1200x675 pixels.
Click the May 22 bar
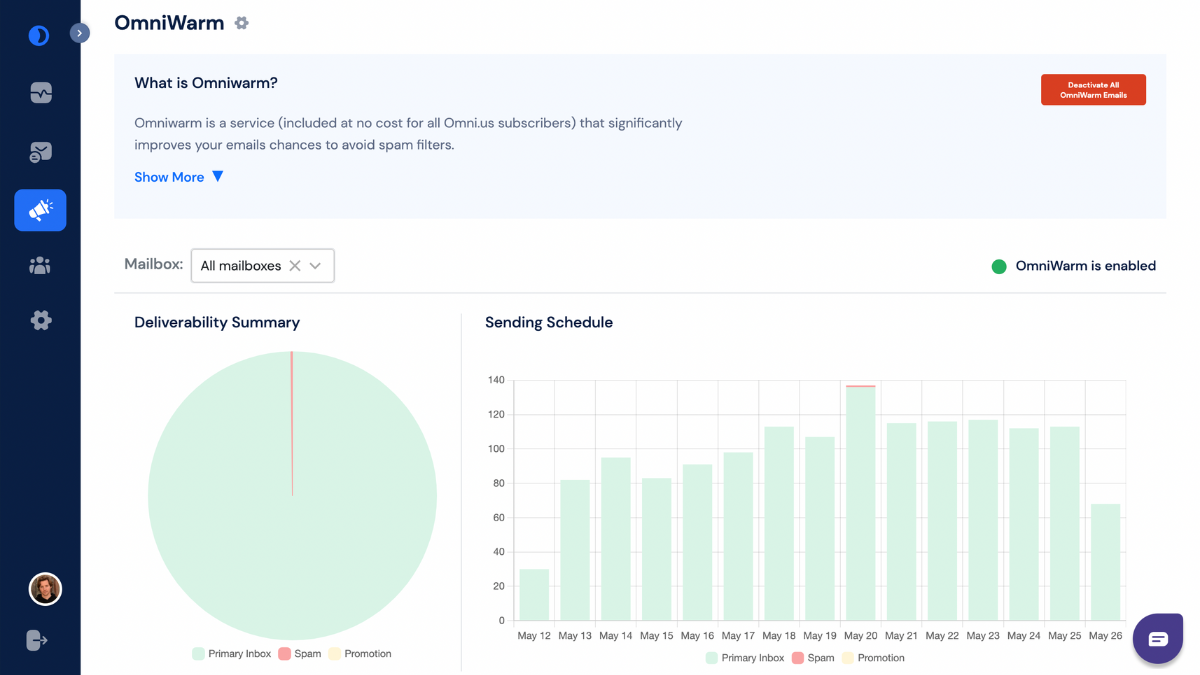tap(942, 521)
